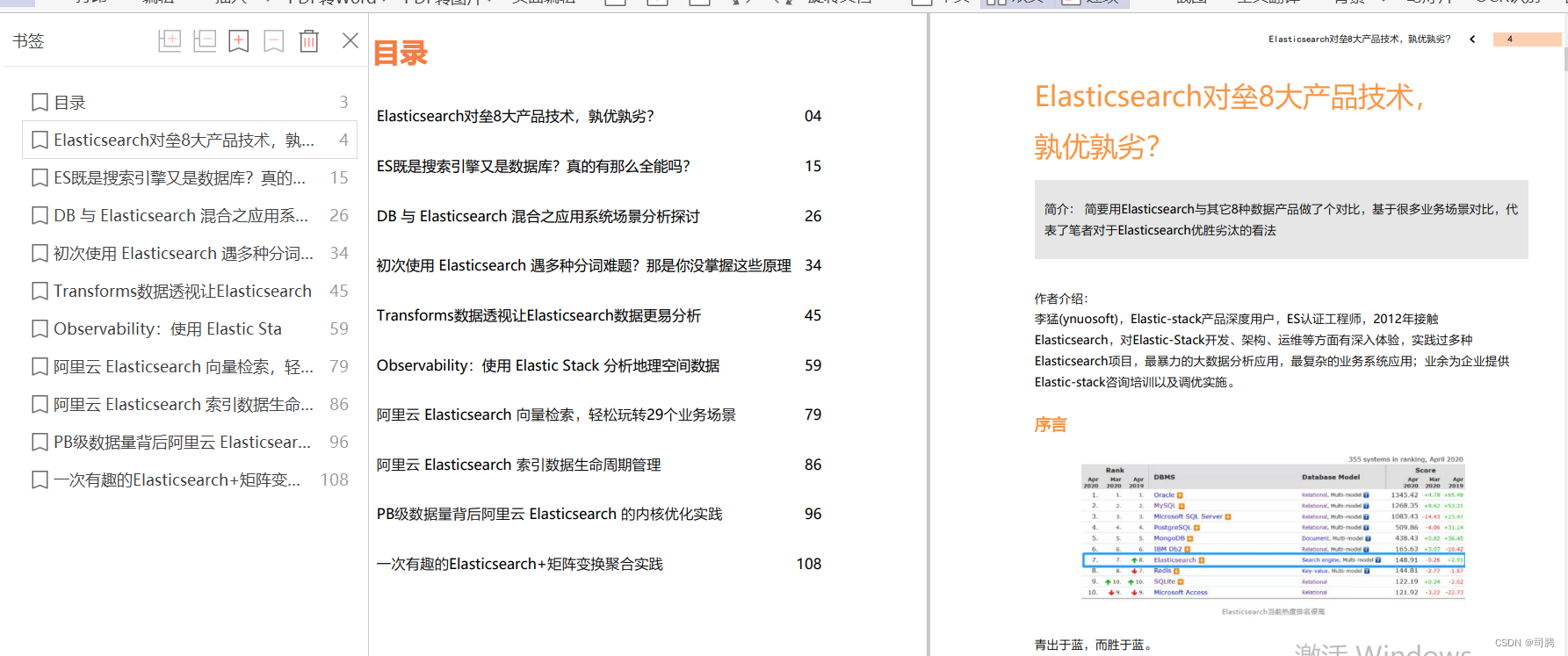This screenshot has width=1568, height=656.
Task: Open bookmark 阿里云 Elasticsearch 索引数据生命
Action: coord(190,404)
